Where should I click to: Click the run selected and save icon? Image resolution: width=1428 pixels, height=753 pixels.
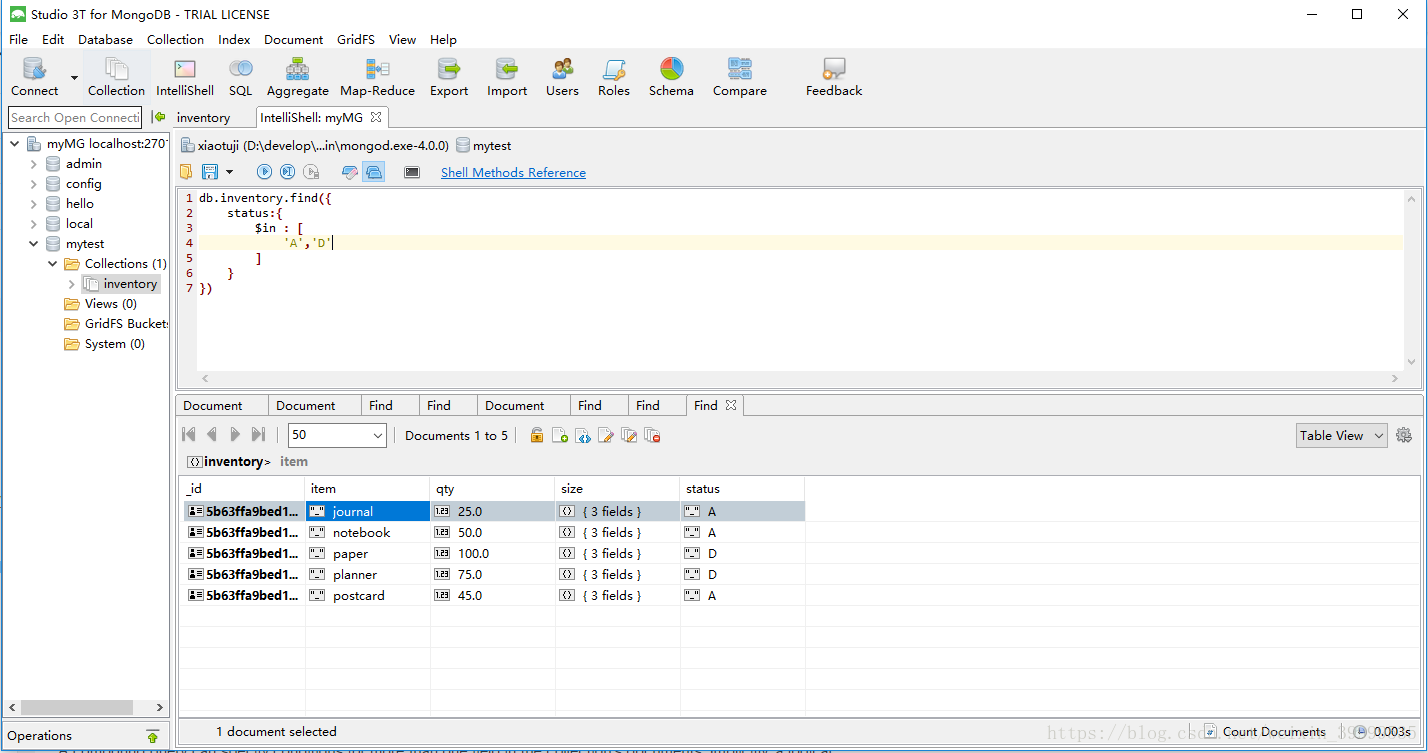pos(311,172)
